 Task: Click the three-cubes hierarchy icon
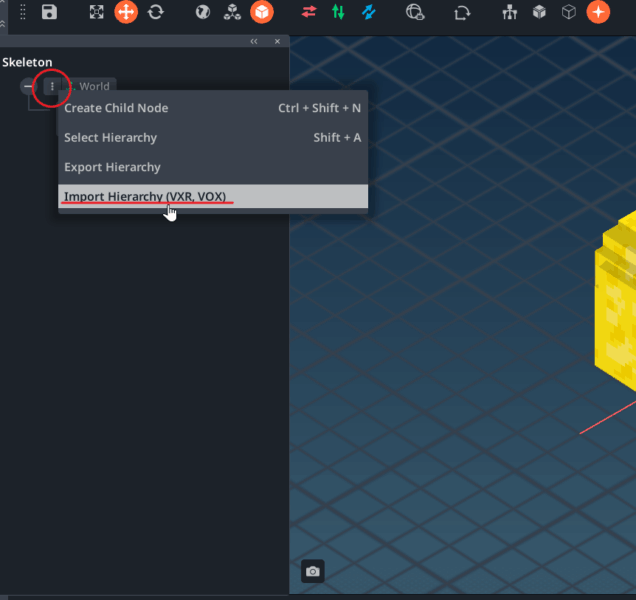232,12
